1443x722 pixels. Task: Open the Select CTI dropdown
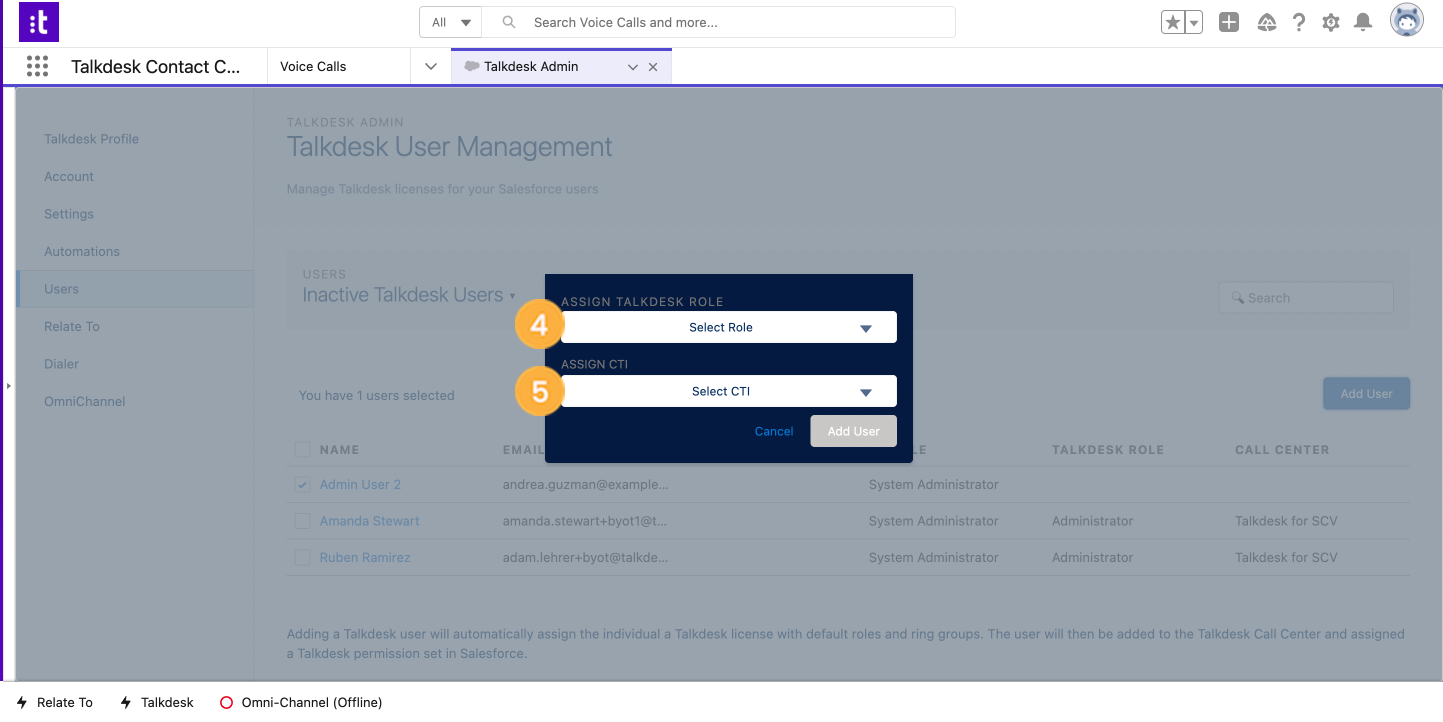729,391
